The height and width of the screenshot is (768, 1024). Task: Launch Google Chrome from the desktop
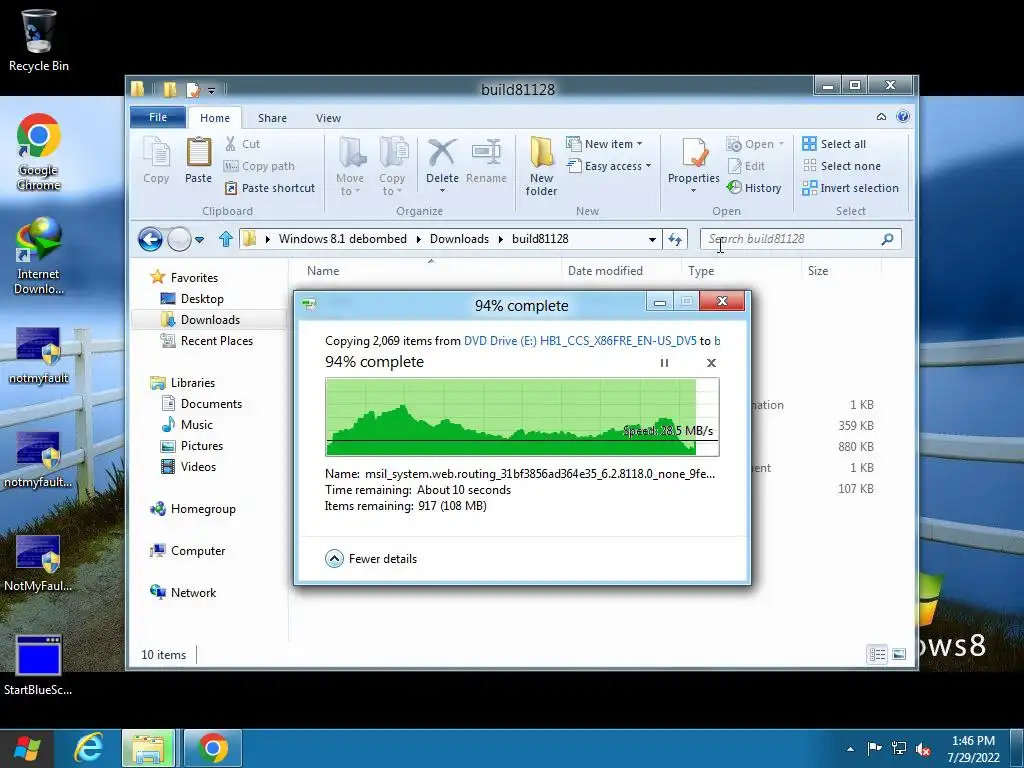[x=39, y=152]
